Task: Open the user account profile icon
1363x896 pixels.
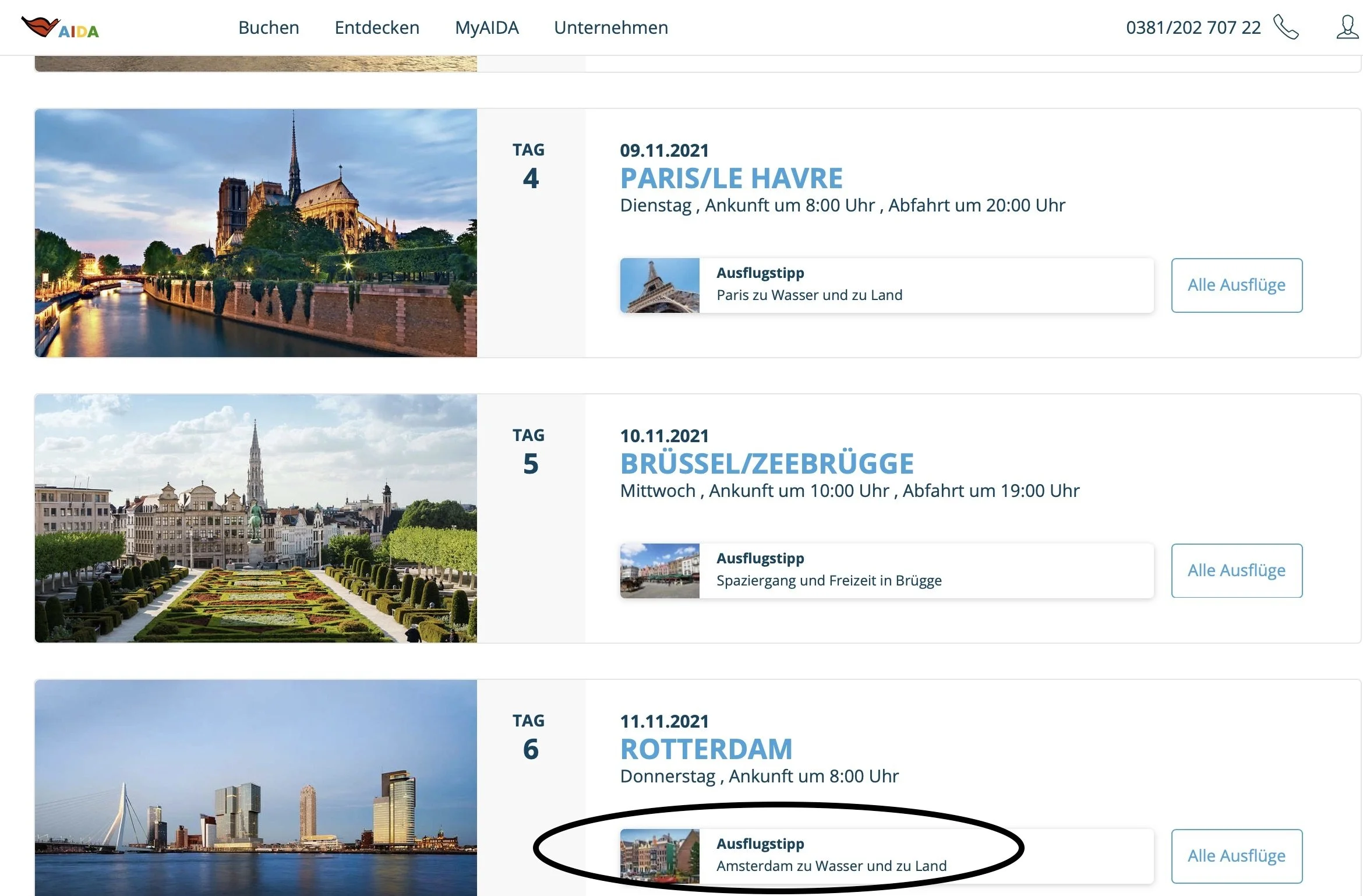Action: tap(1347, 27)
